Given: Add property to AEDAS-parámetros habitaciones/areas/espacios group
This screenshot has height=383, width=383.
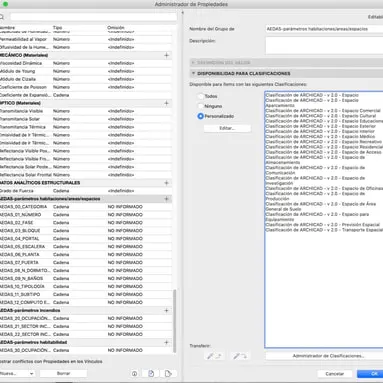Looking at the screenshot, I should [x=166, y=199].
